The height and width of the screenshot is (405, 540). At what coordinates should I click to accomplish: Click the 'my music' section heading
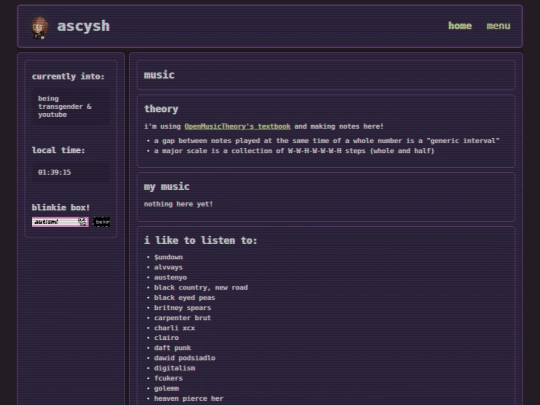click(167, 187)
